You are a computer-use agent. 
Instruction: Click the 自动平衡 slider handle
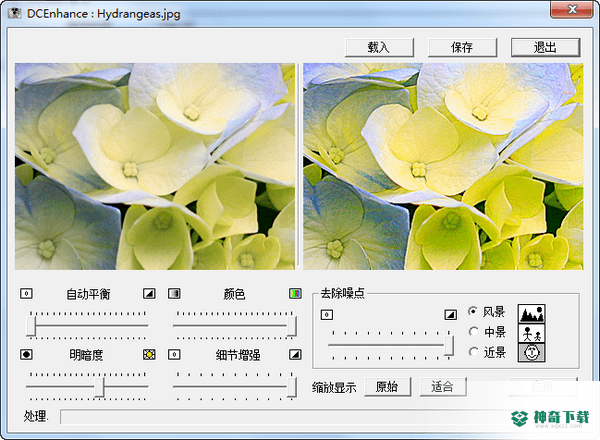point(31,326)
